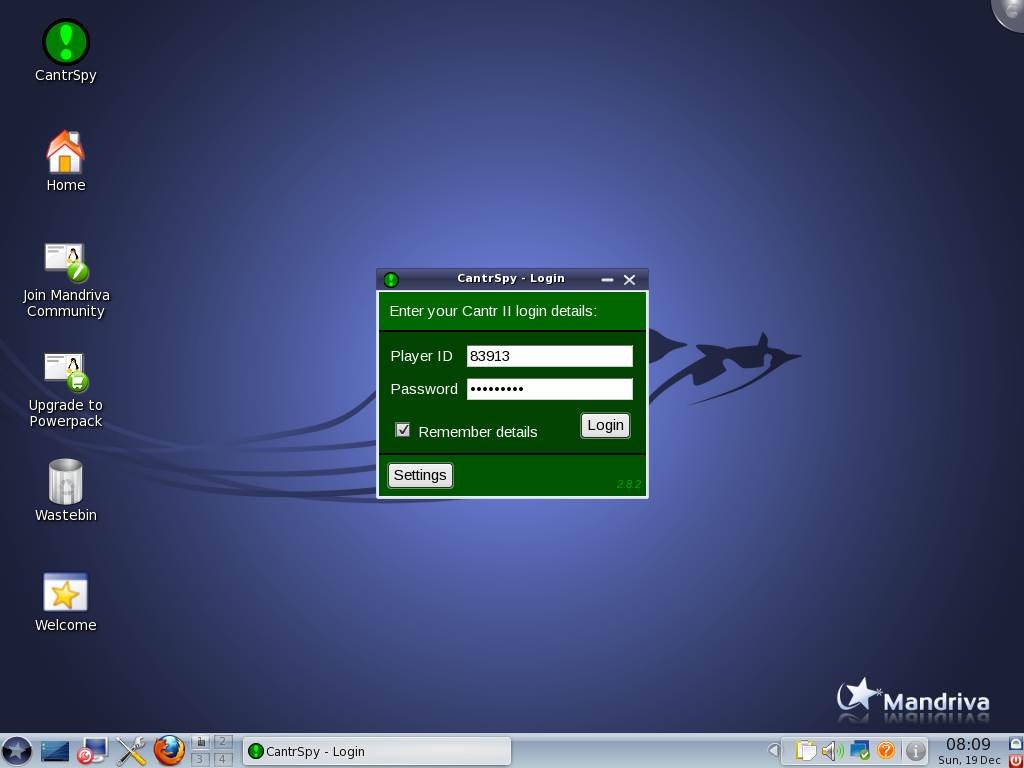Minimize the CantrSpy Login window
1024x768 pixels.
point(607,280)
